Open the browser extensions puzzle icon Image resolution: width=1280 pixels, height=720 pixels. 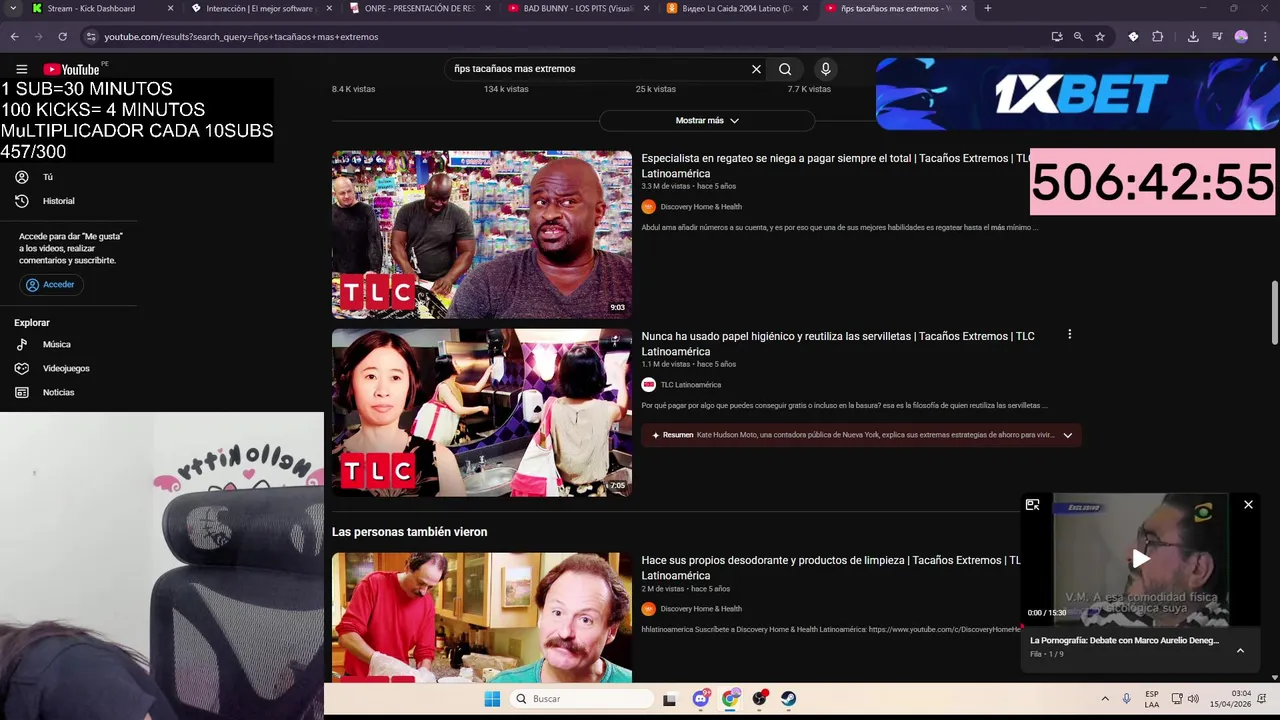tap(1158, 36)
